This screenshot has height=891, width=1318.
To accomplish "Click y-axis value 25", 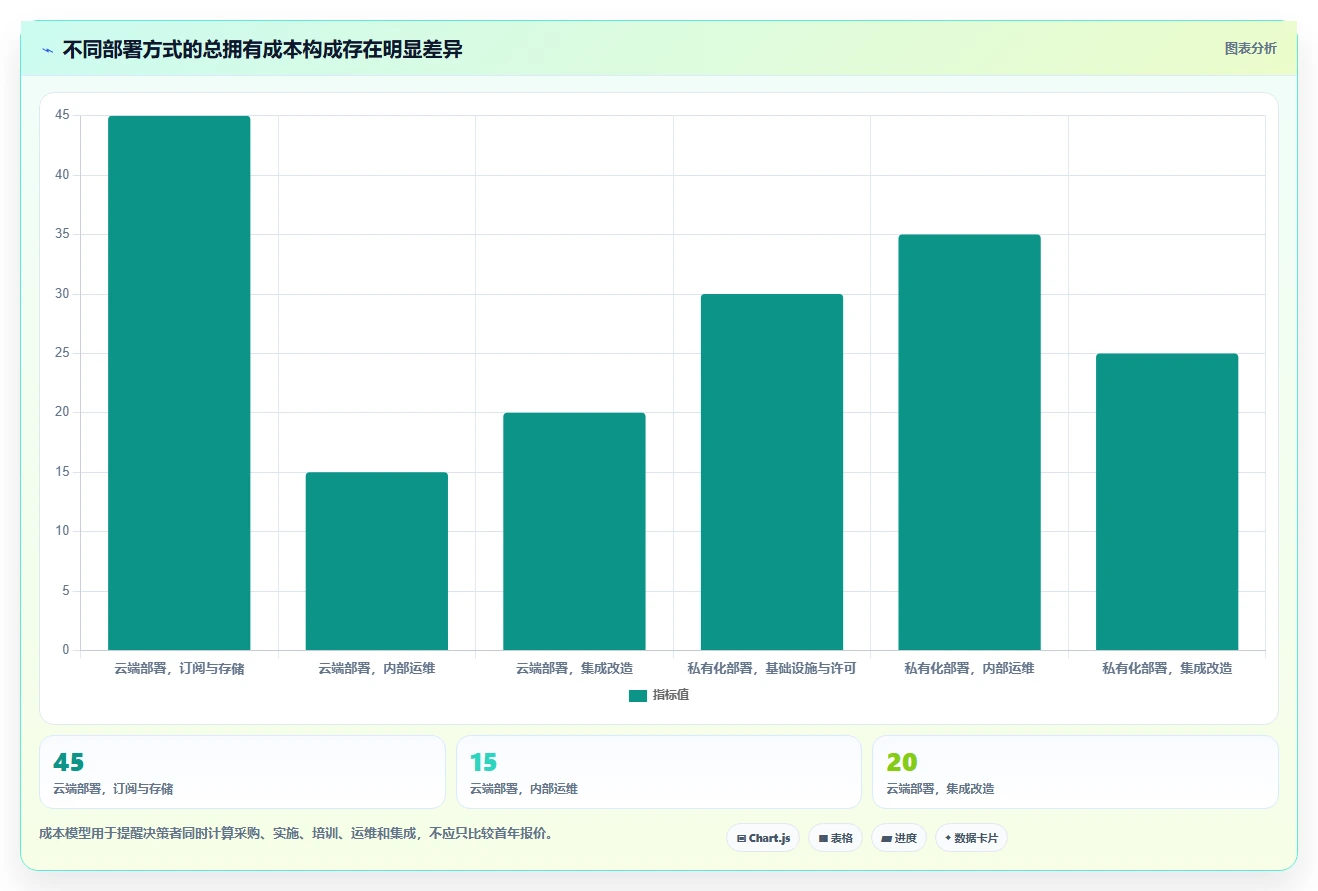I will click(x=62, y=353).
